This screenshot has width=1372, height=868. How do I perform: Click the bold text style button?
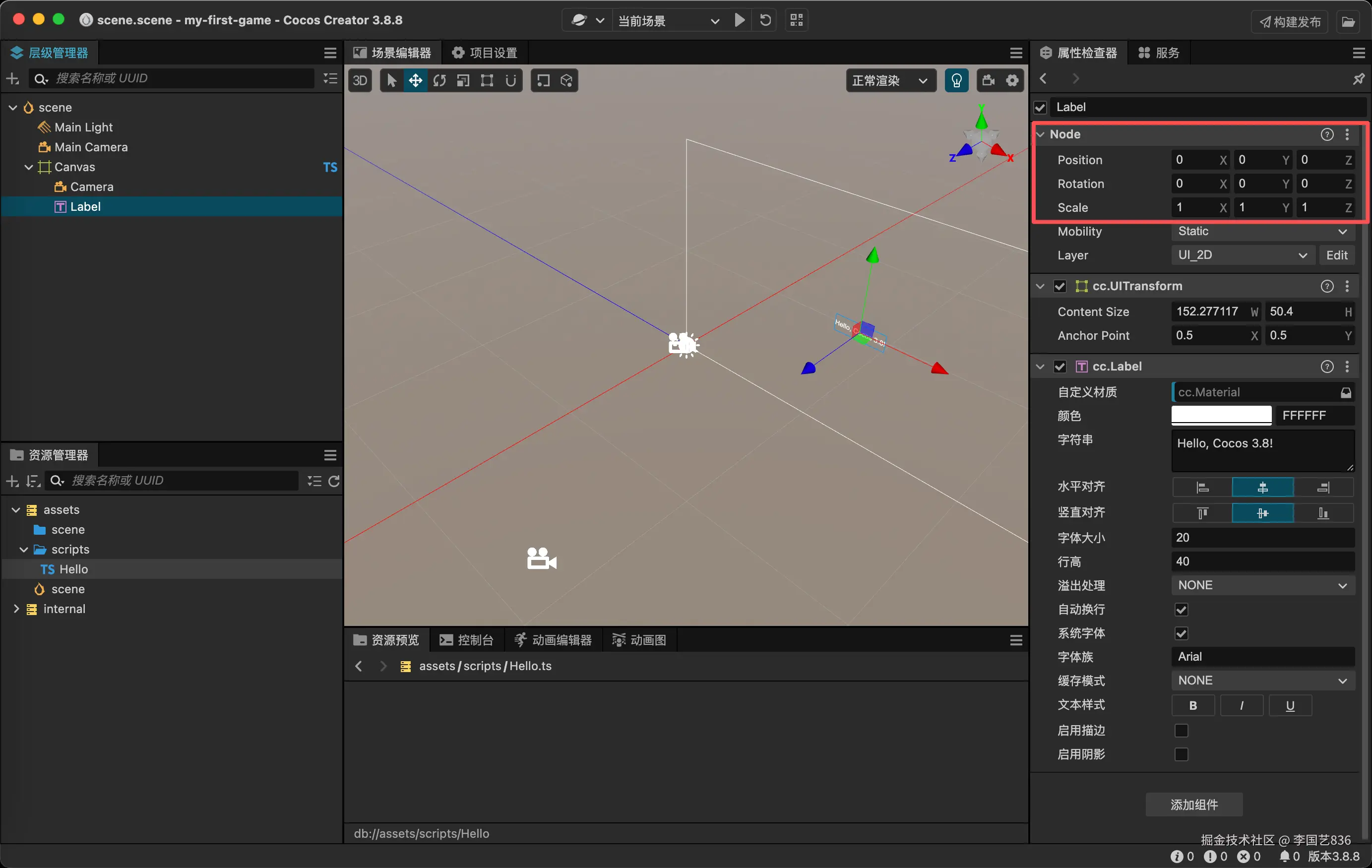click(x=1192, y=706)
